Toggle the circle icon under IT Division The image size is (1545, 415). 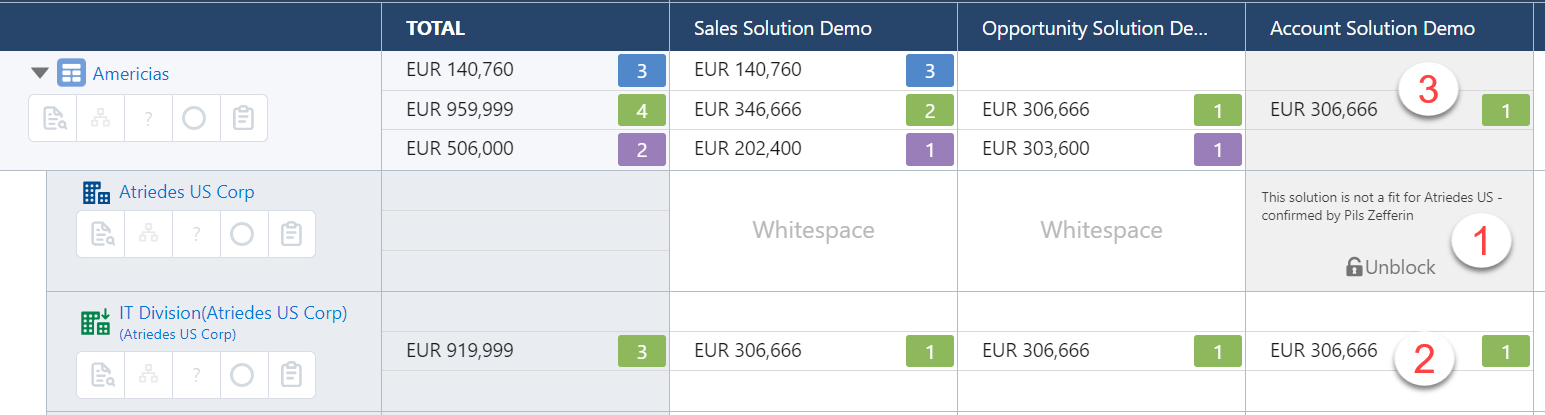(x=242, y=375)
